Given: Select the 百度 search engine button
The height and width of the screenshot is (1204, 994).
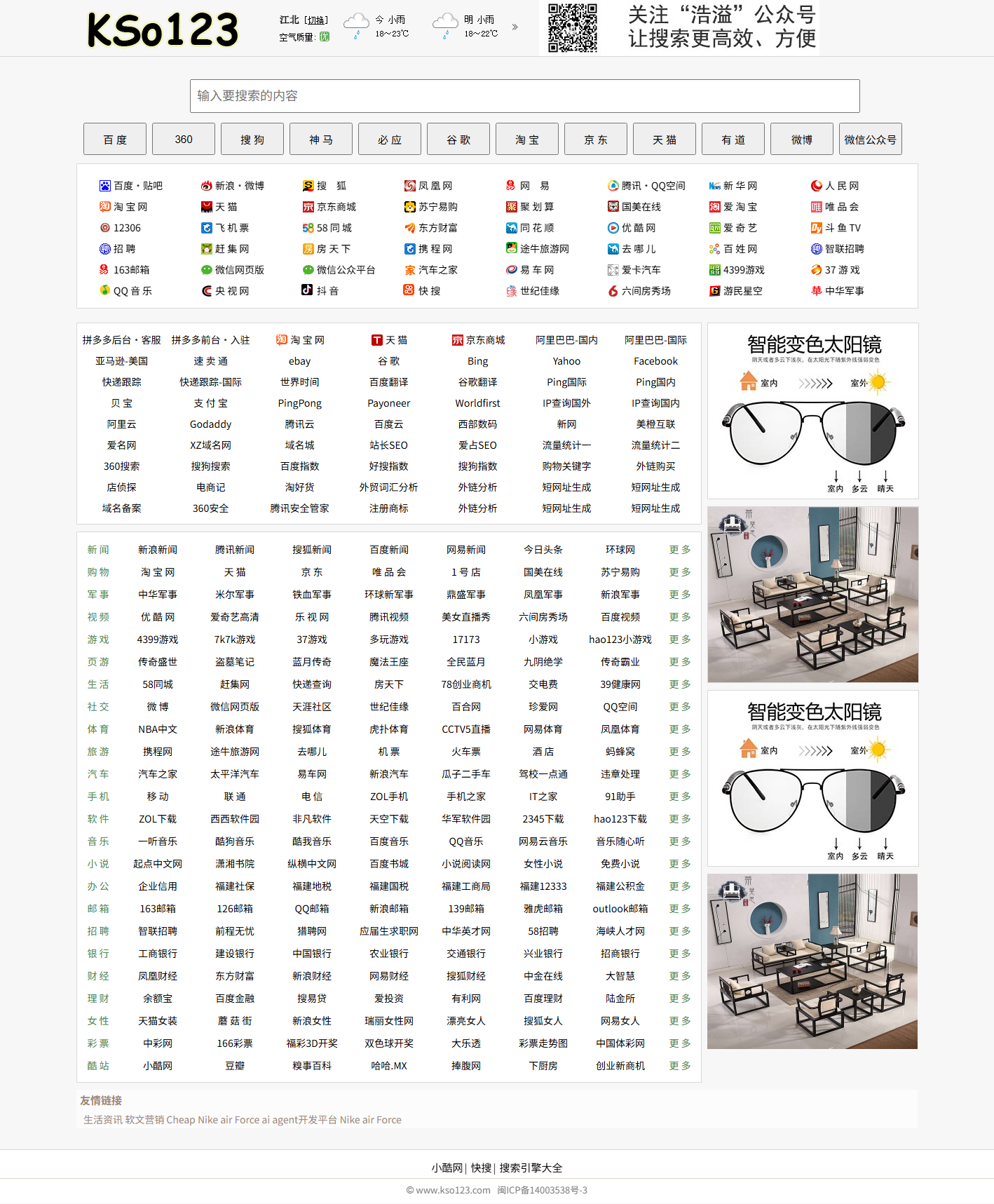Looking at the screenshot, I should 115,140.
